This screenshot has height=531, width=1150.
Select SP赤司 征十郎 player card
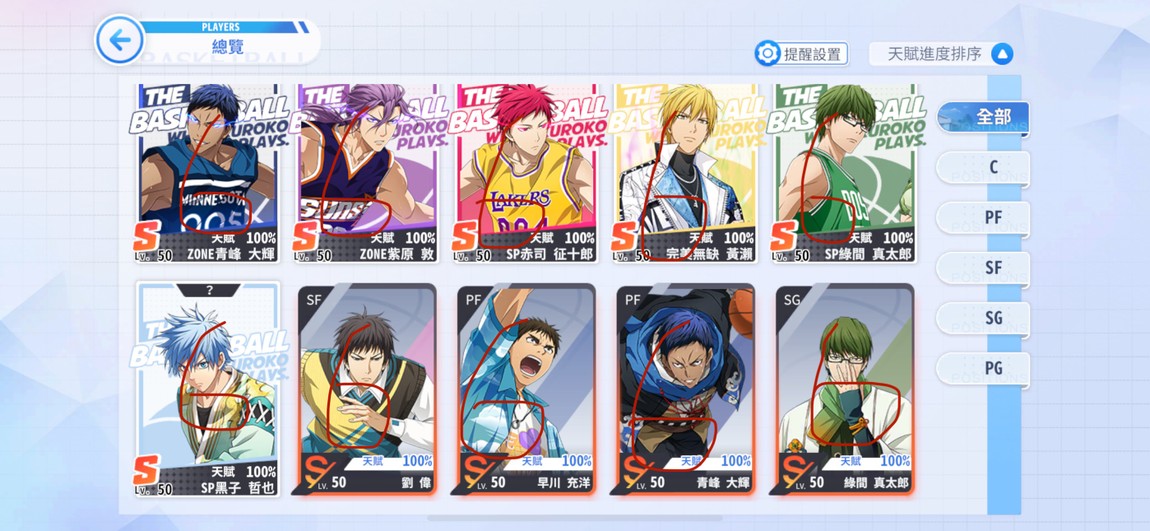[526, 173]
